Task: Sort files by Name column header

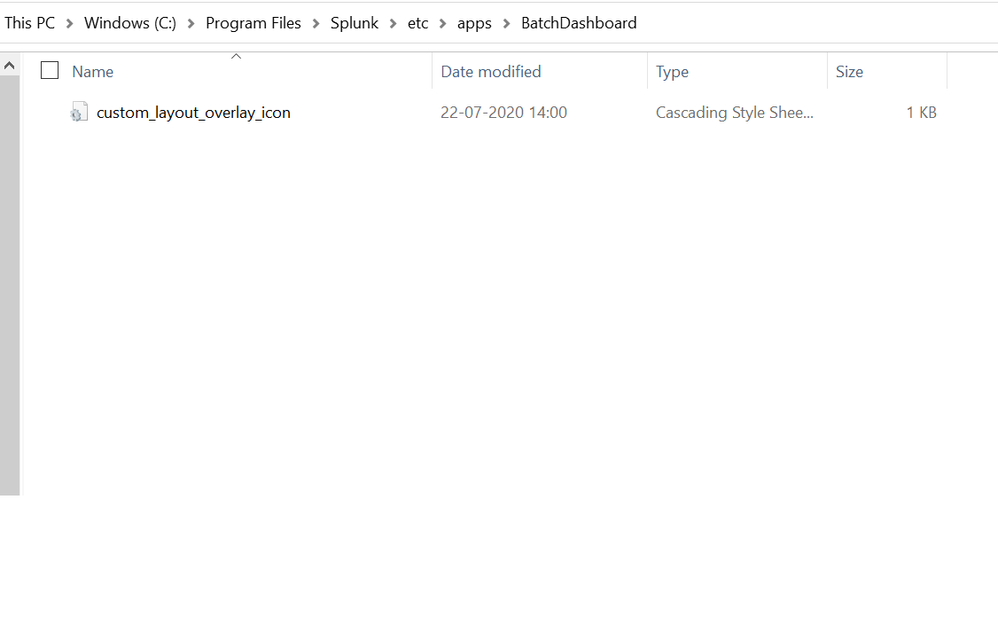Action: 93,72
